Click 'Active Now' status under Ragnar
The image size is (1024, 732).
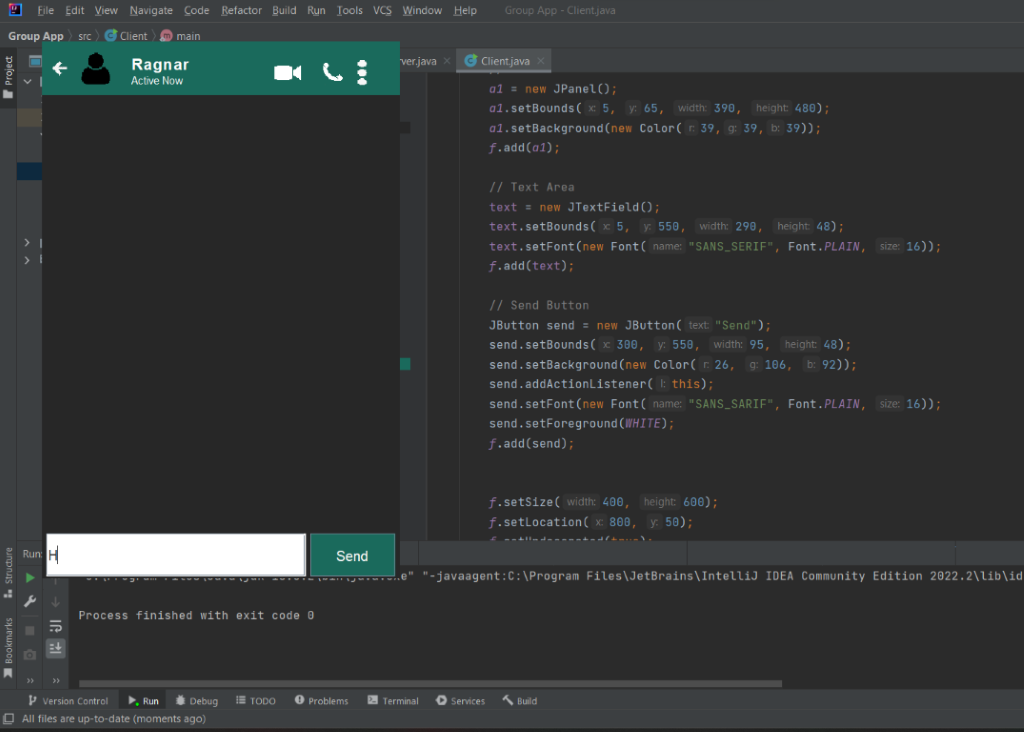(157, 81)
